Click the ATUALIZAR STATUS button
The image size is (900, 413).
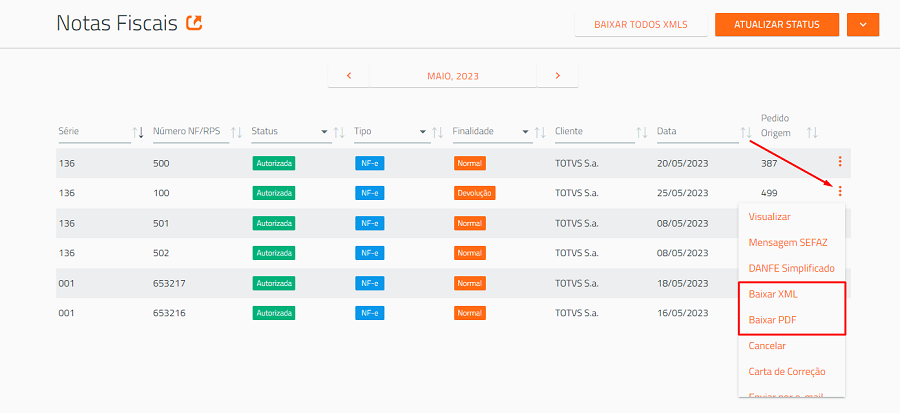[x=777, y=25]
